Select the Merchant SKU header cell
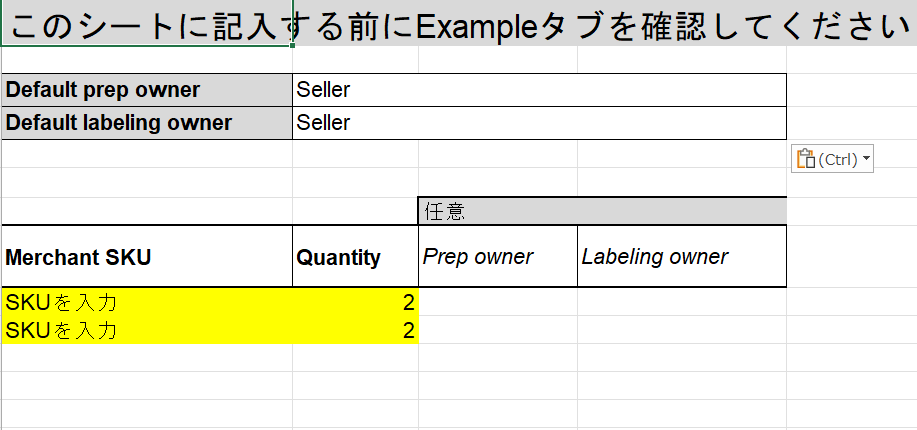 (147, 256)
